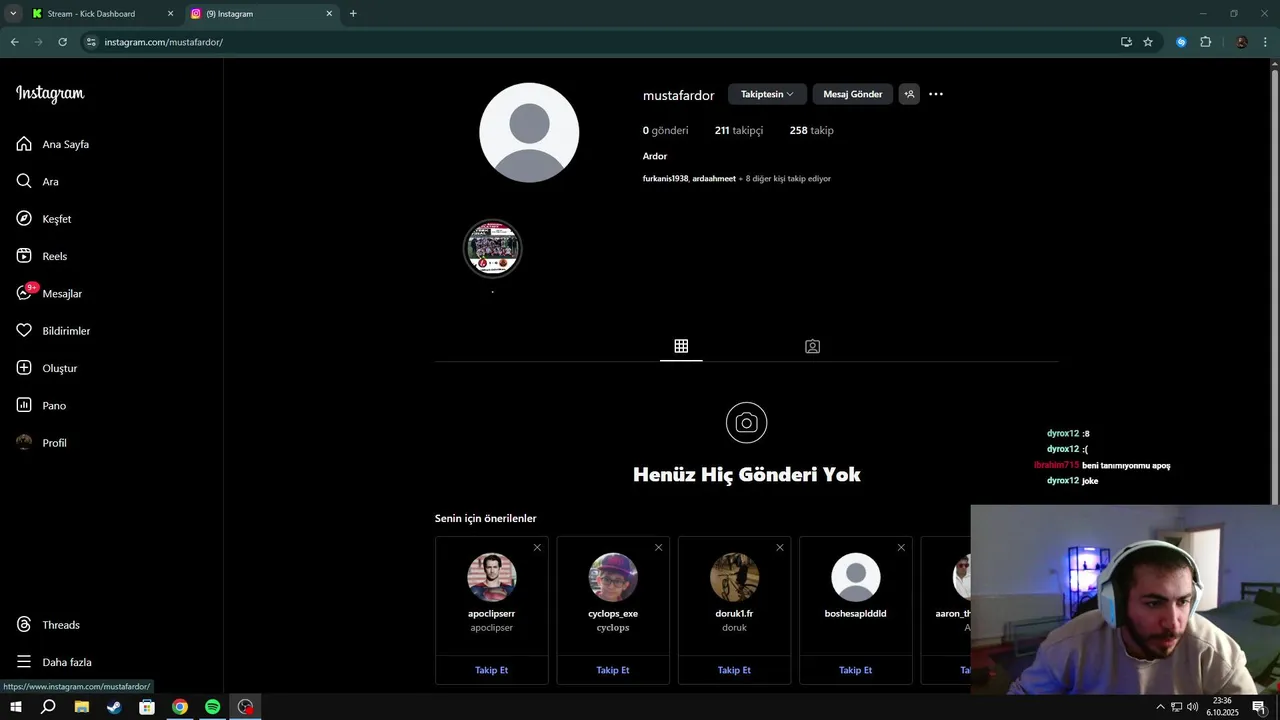Switch to Stream - Kick Dashboard tab

click(102, 14)
